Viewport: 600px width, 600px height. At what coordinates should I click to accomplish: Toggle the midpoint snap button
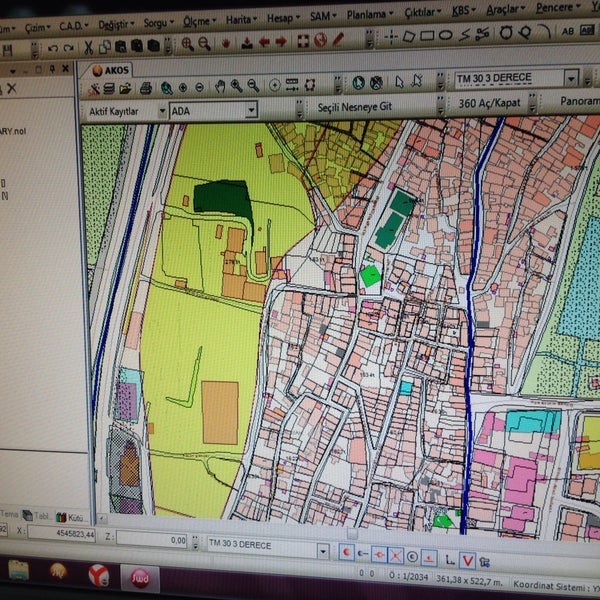click(x=379, y=554)
